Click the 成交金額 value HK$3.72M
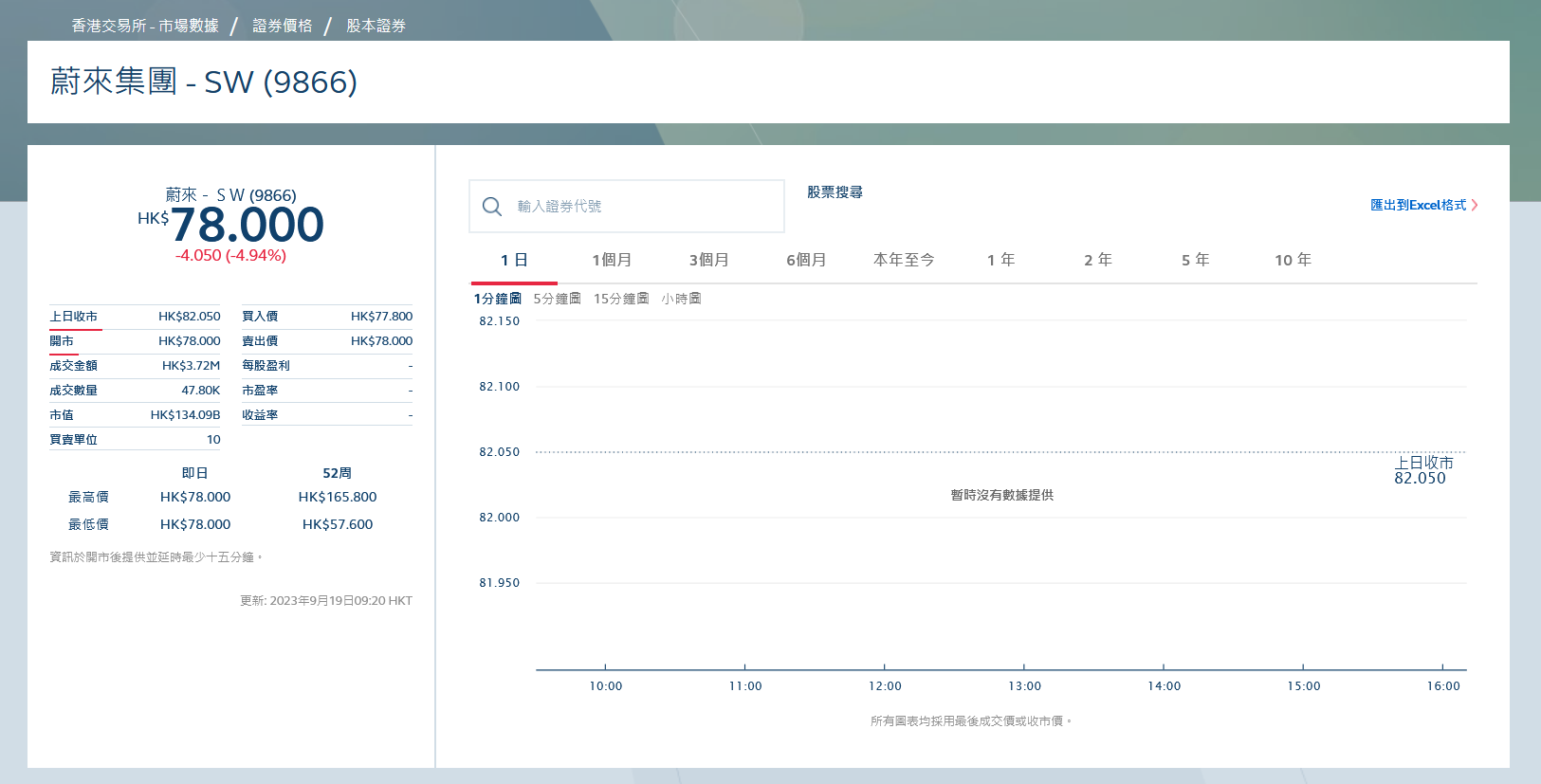 tap(191, 366)
